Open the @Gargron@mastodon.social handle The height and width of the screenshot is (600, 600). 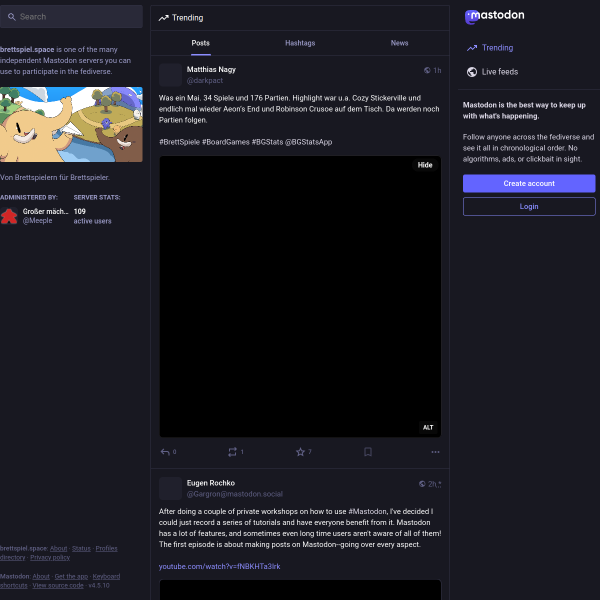[x=235, y=494]
